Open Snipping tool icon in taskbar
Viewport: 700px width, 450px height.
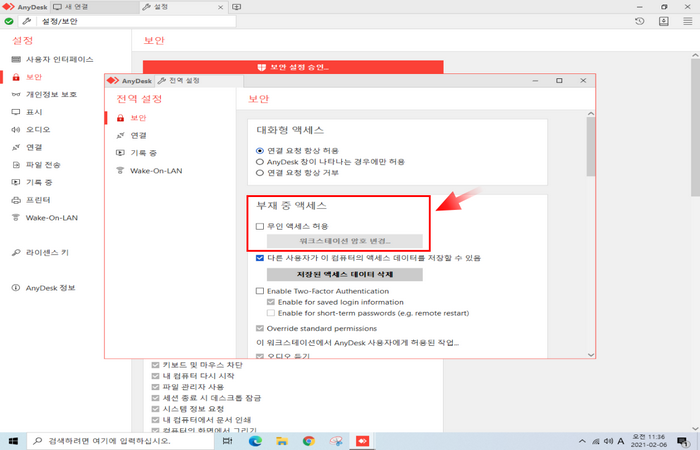[336, 441]
